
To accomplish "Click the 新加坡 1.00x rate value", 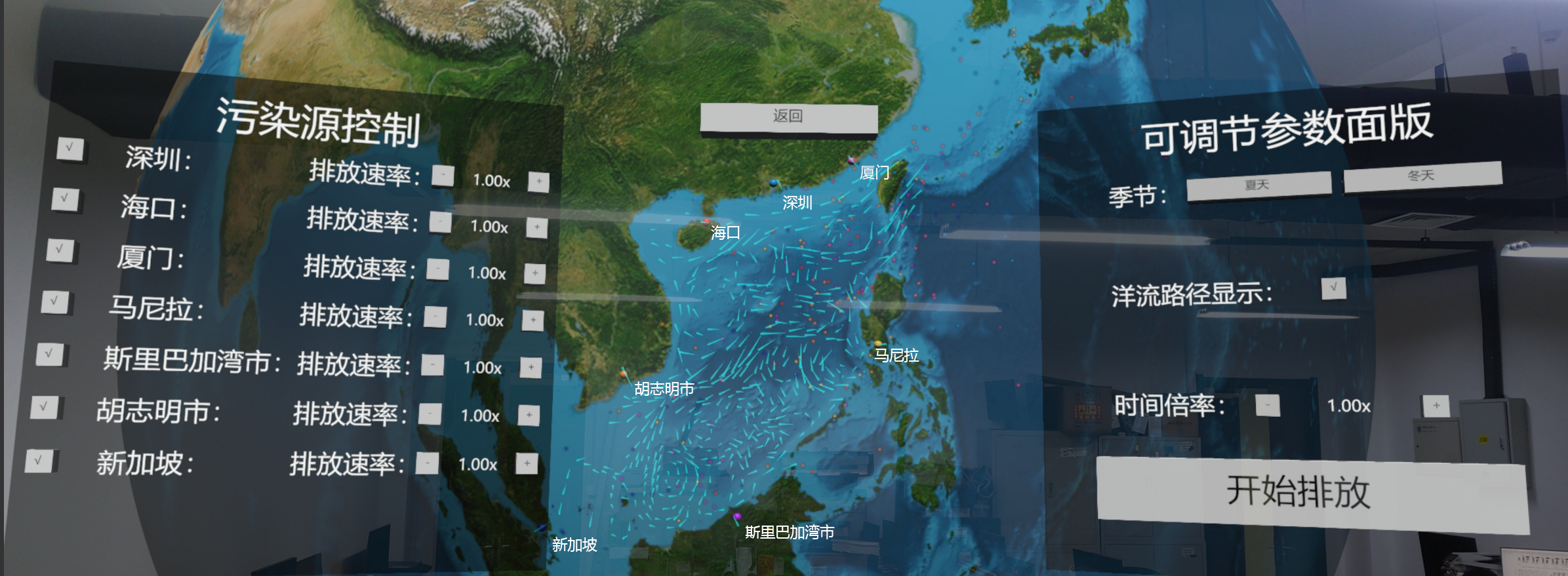I will (x=477, y=464).
